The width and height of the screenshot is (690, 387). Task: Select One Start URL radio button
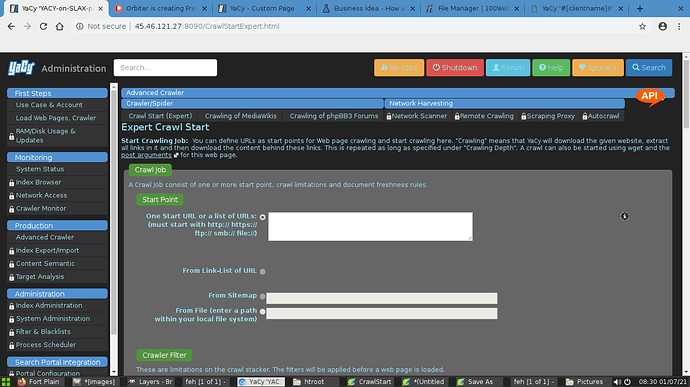pos(263,217)
